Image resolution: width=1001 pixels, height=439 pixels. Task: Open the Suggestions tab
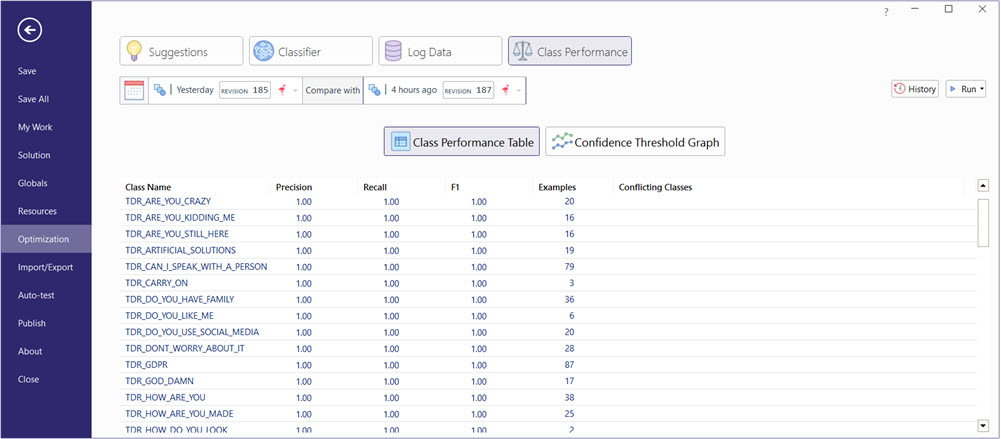tap(181, 51)
